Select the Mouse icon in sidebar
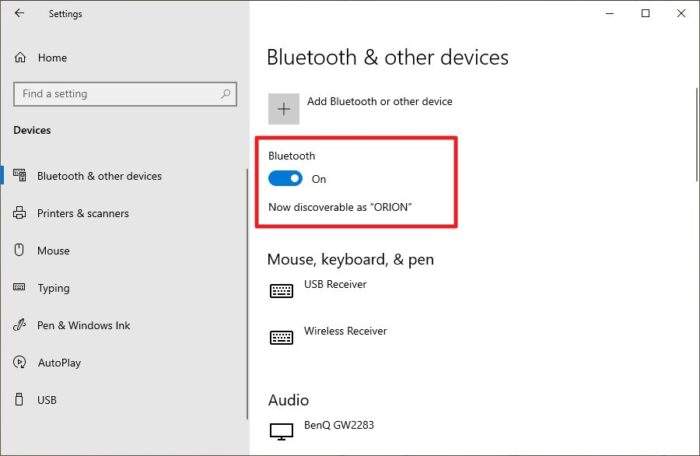 point(19,250)
